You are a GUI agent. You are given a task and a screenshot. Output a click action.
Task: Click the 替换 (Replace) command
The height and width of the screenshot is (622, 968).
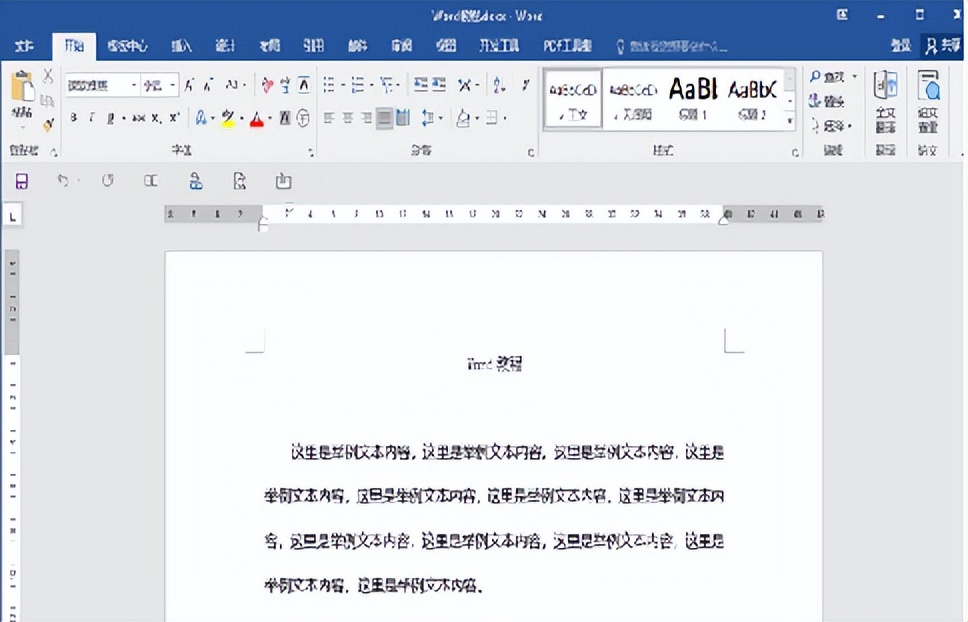point(827,102)
